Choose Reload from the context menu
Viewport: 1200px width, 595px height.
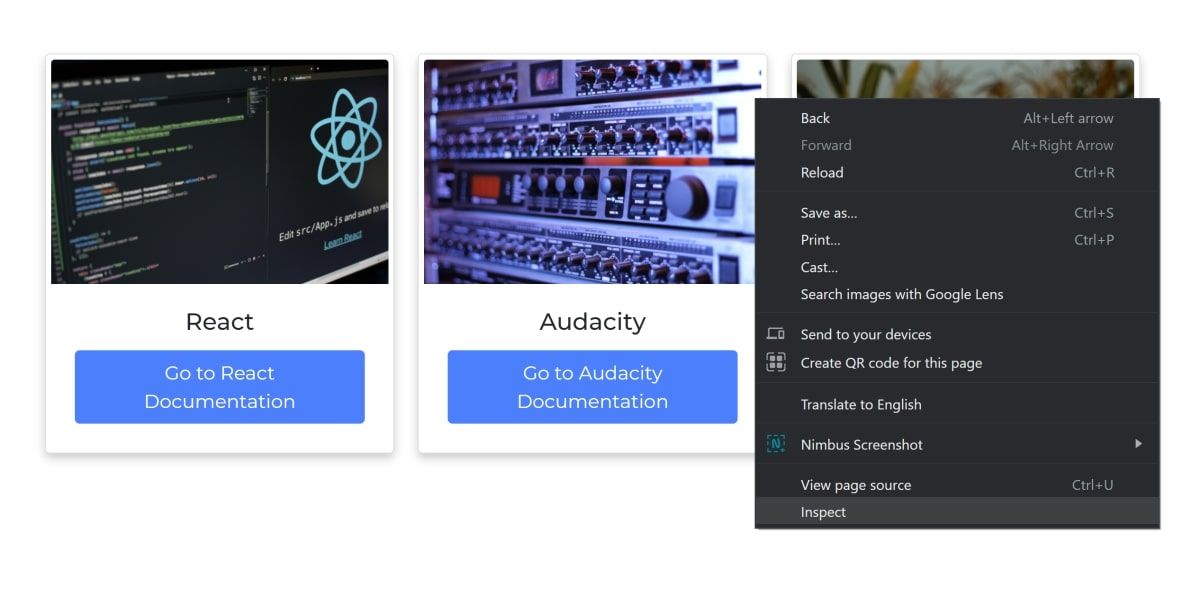(x=957, y=172)
